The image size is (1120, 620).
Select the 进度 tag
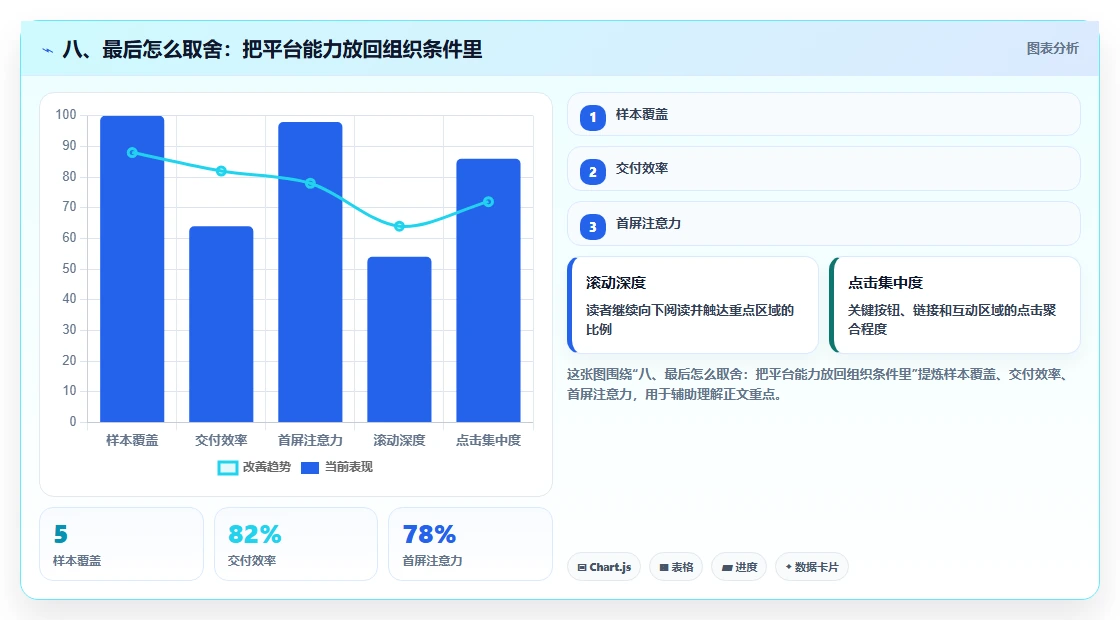(739, 567)
